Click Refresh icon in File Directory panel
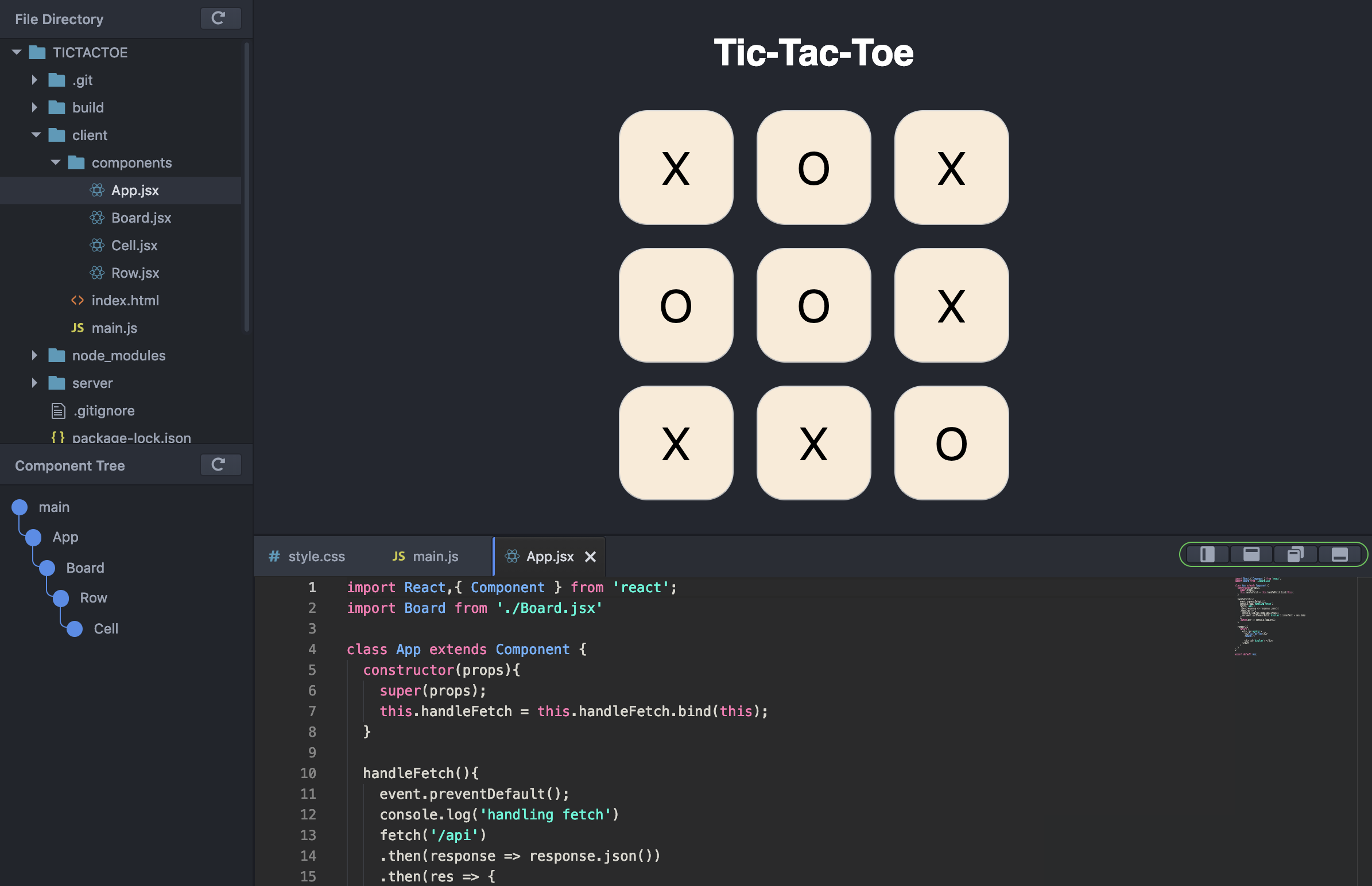The height and width of the screenshot is (886, 1372). pos(218,17)
